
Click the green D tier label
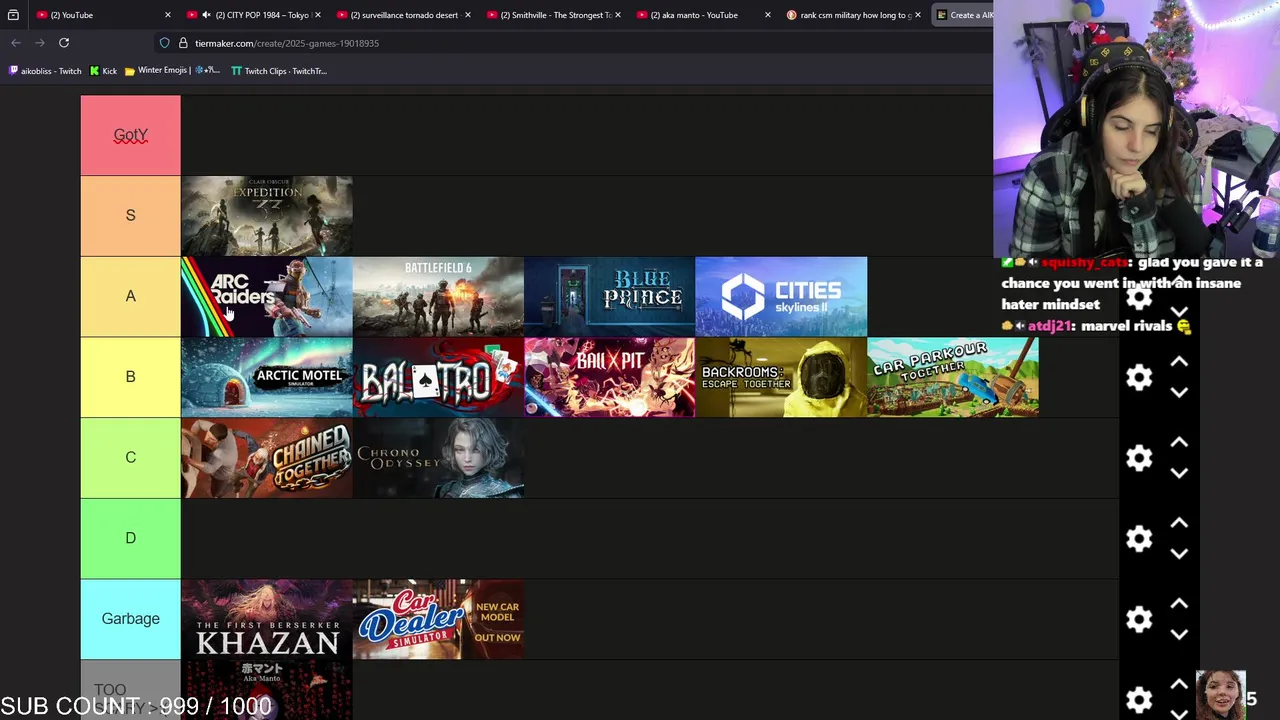(131, 538)
